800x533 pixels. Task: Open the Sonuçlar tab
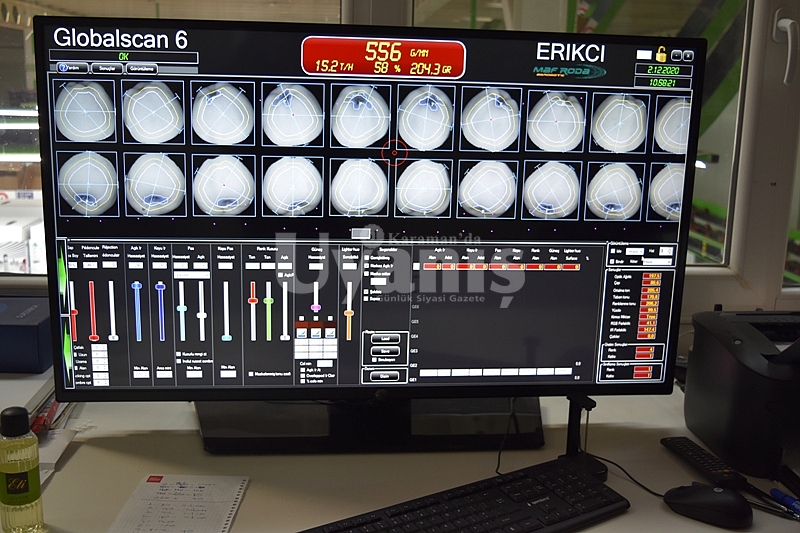[x=107, y=68]
